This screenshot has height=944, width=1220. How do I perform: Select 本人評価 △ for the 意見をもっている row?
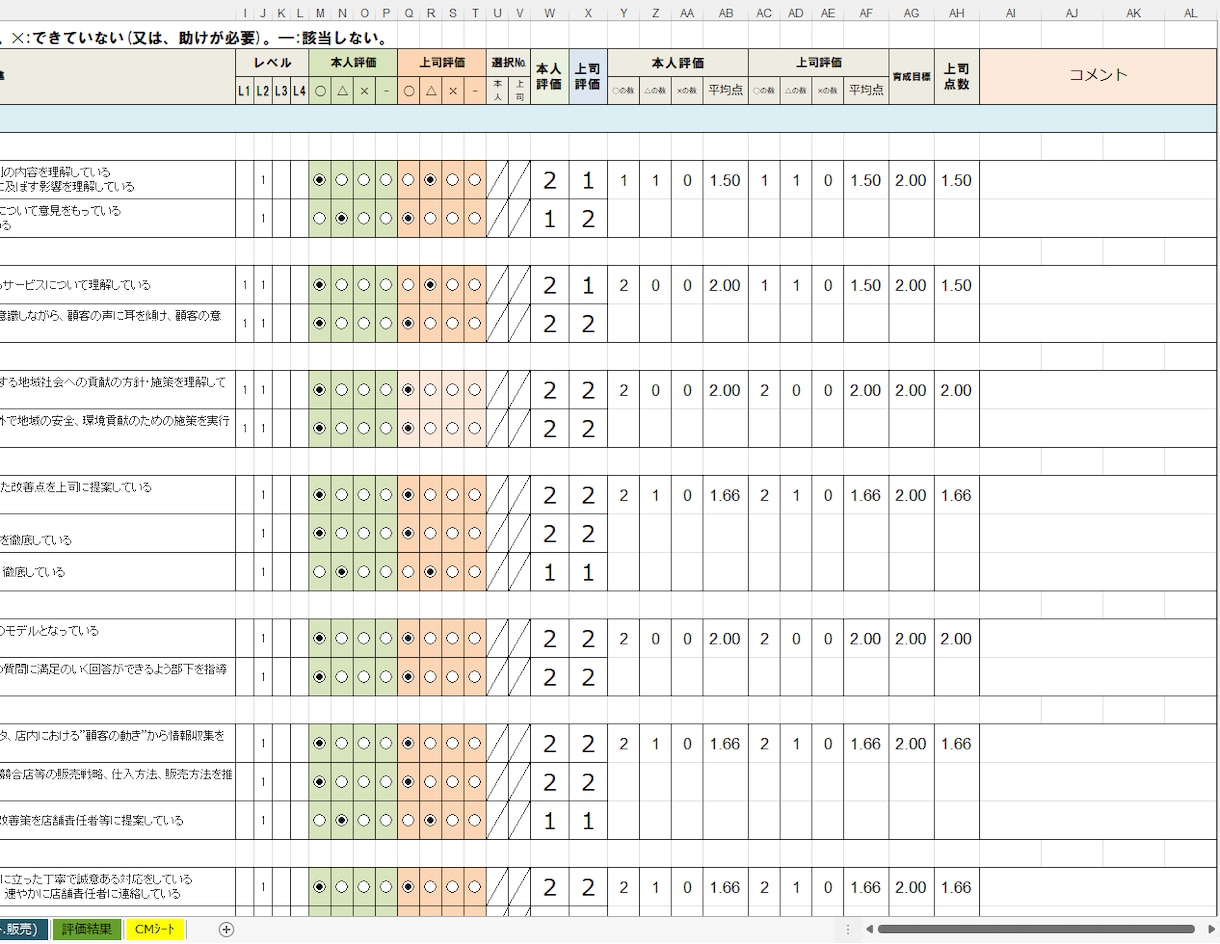click(x=342, y=218)
